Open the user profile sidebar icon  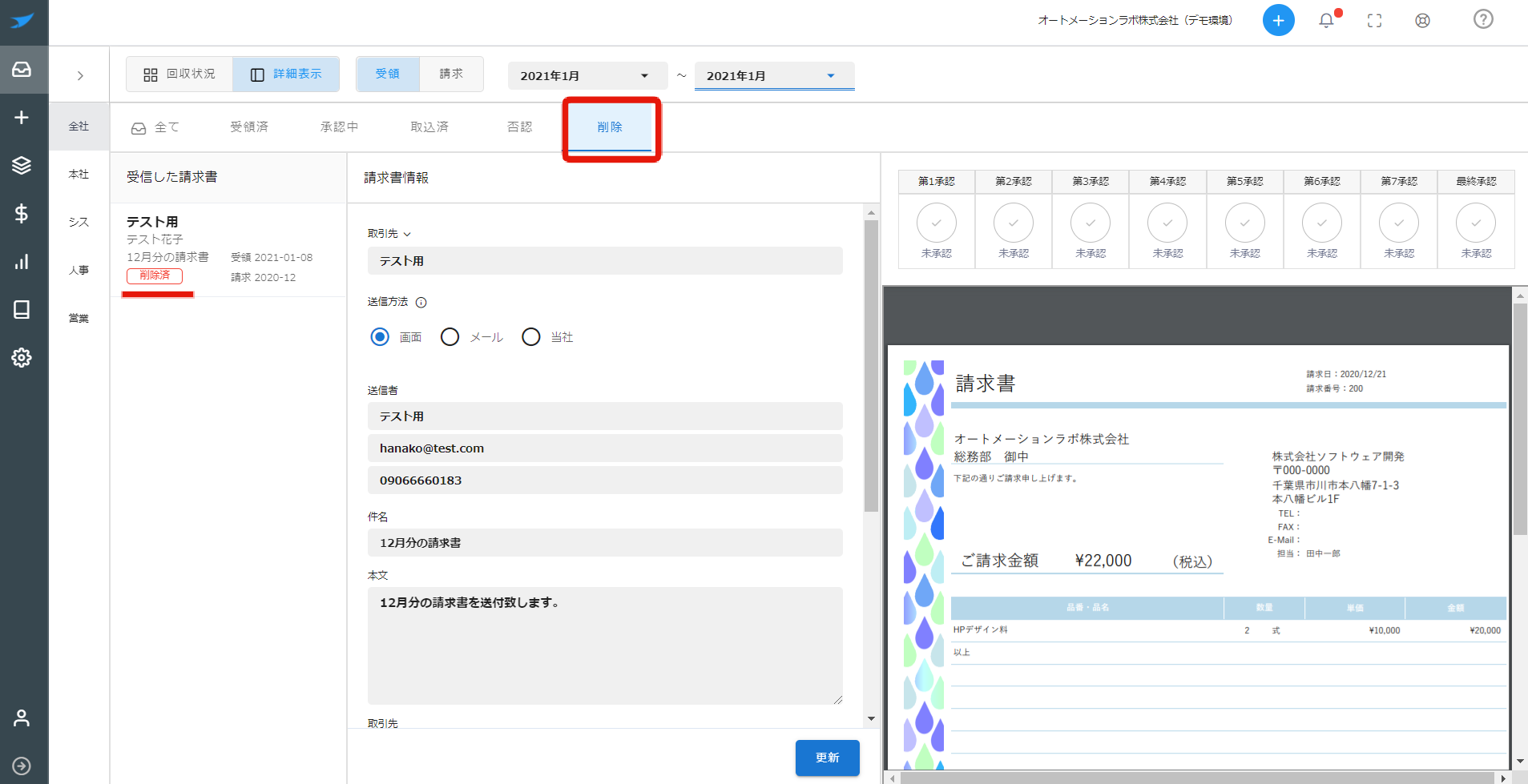click(22, 718)
